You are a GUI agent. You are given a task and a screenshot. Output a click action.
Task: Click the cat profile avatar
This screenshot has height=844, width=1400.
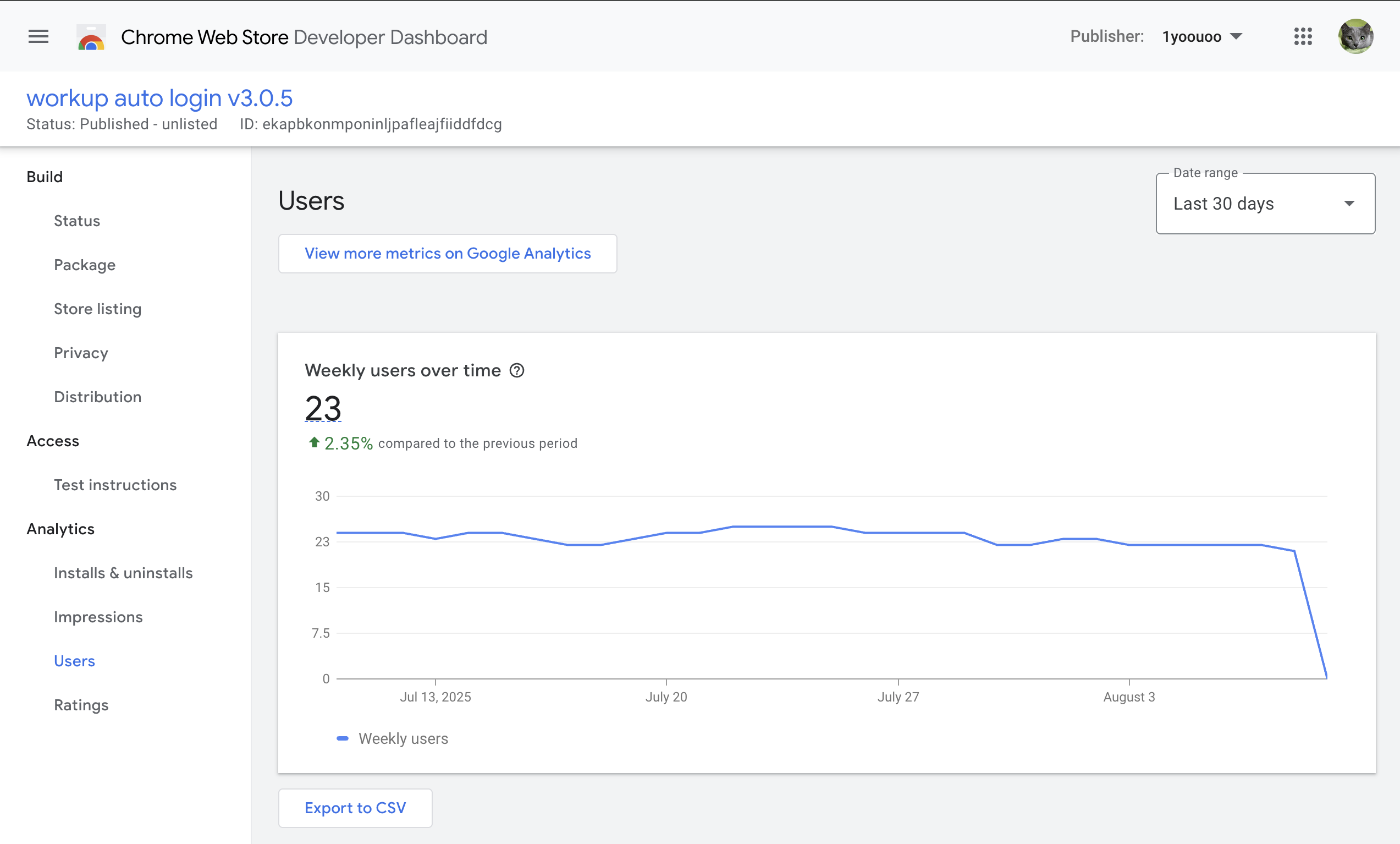point(1355,37)
